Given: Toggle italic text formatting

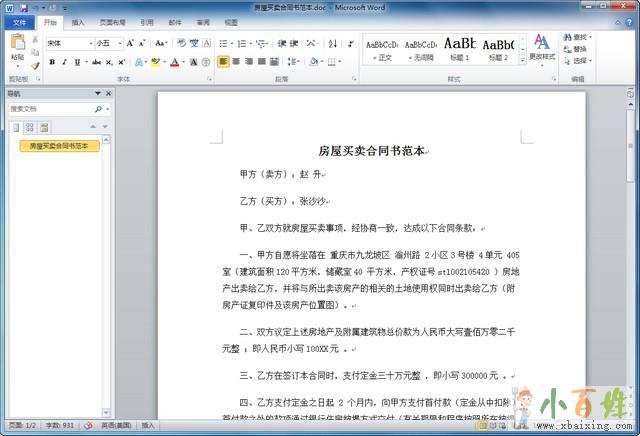Looking at the screenshot, I should tap(65, 62).
